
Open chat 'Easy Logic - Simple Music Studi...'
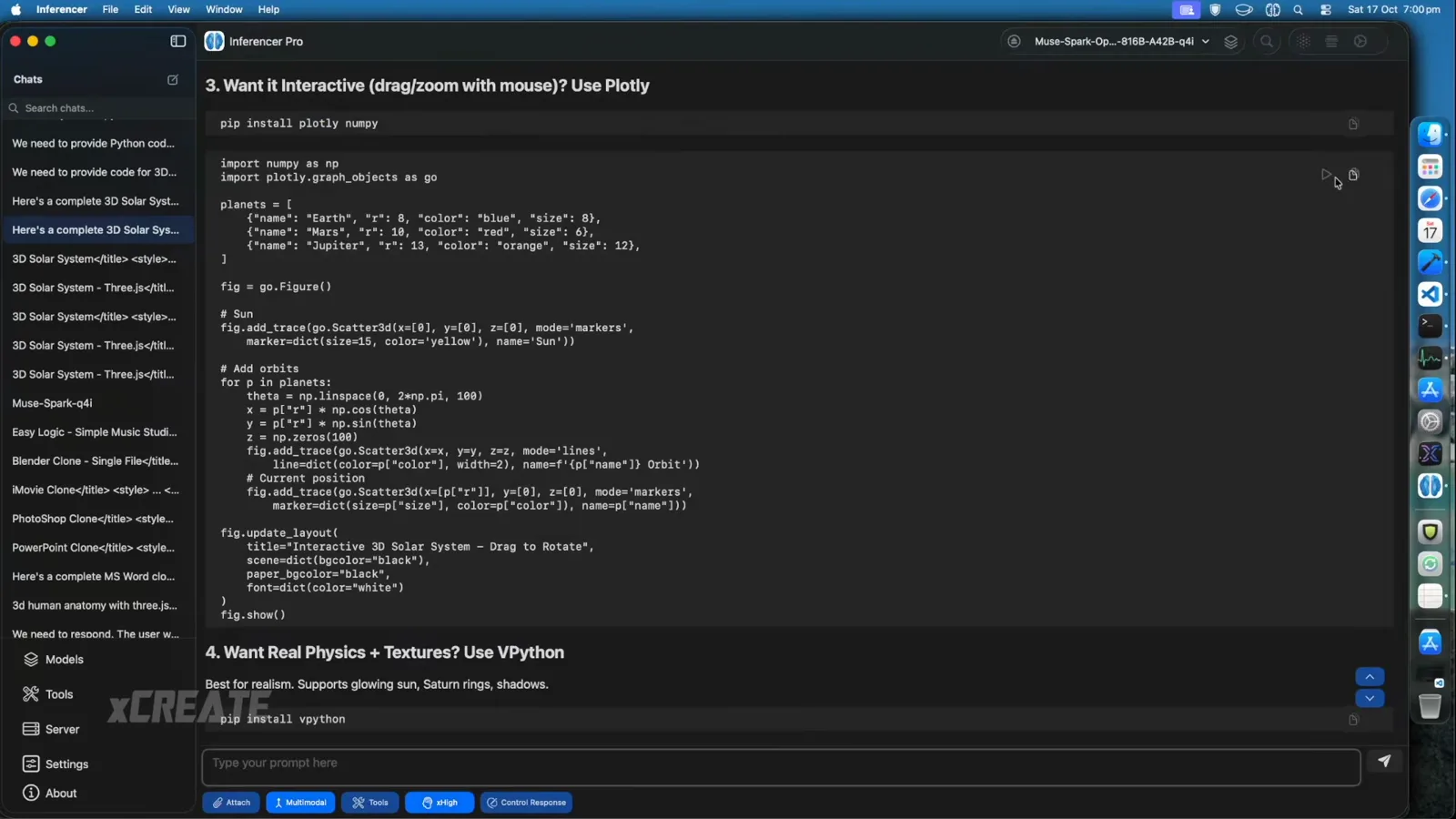pyautogui.click(x=97, y=432)
